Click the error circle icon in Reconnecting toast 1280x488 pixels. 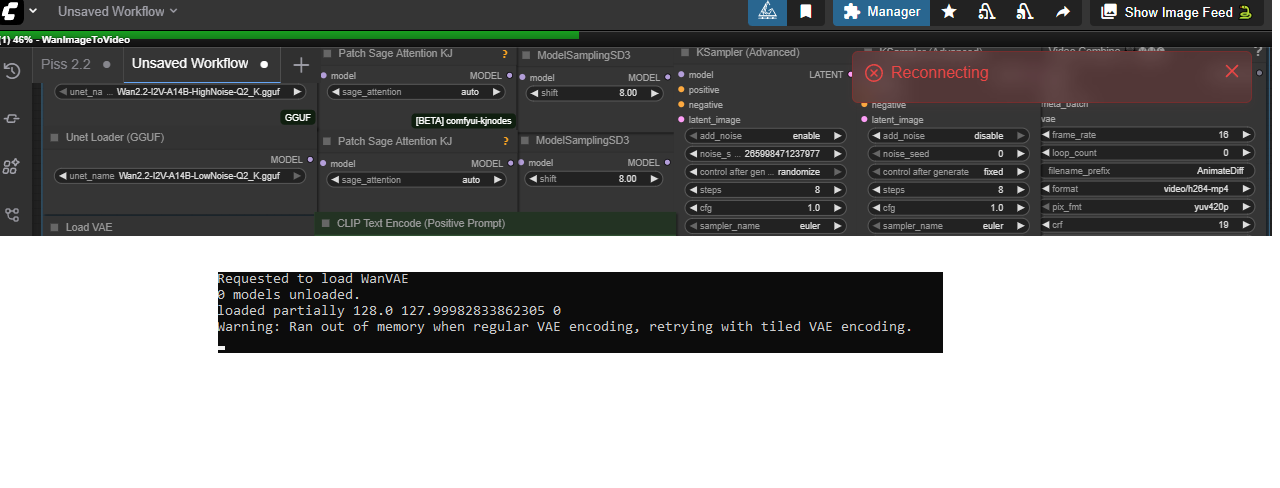pyautogui.click(x=874, y=72)
